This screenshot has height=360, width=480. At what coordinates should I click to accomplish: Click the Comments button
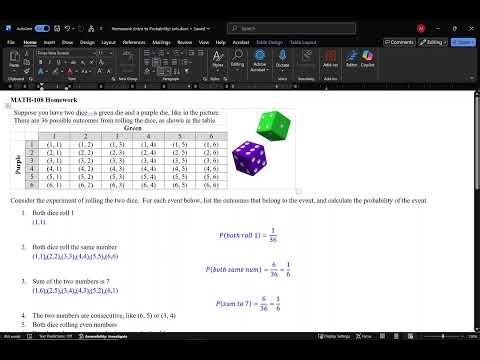[399, 42]
